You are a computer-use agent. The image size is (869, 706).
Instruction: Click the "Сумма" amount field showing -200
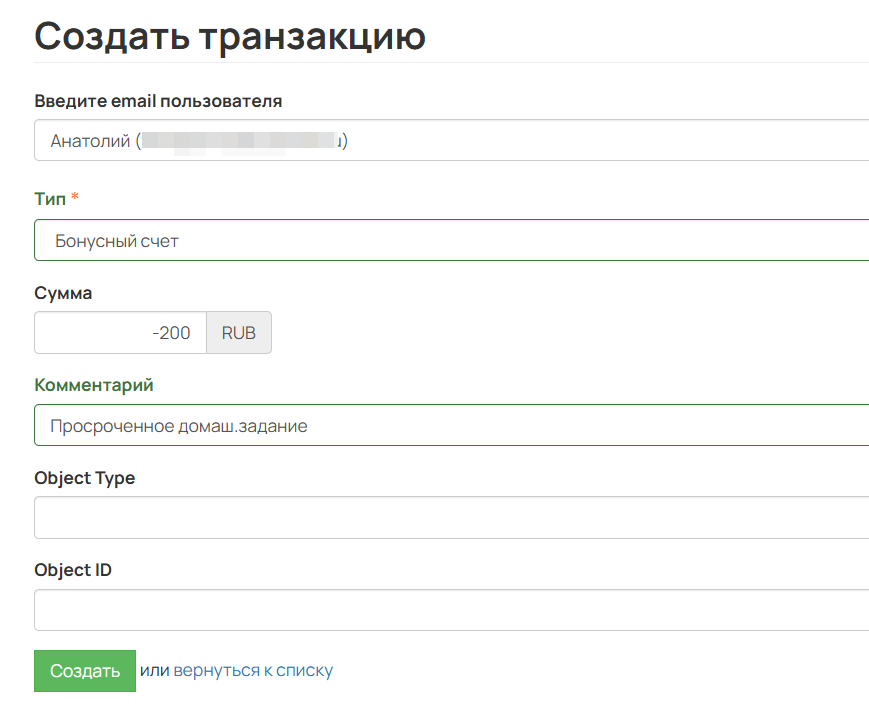pyautogui.click(x=120, y=332)
